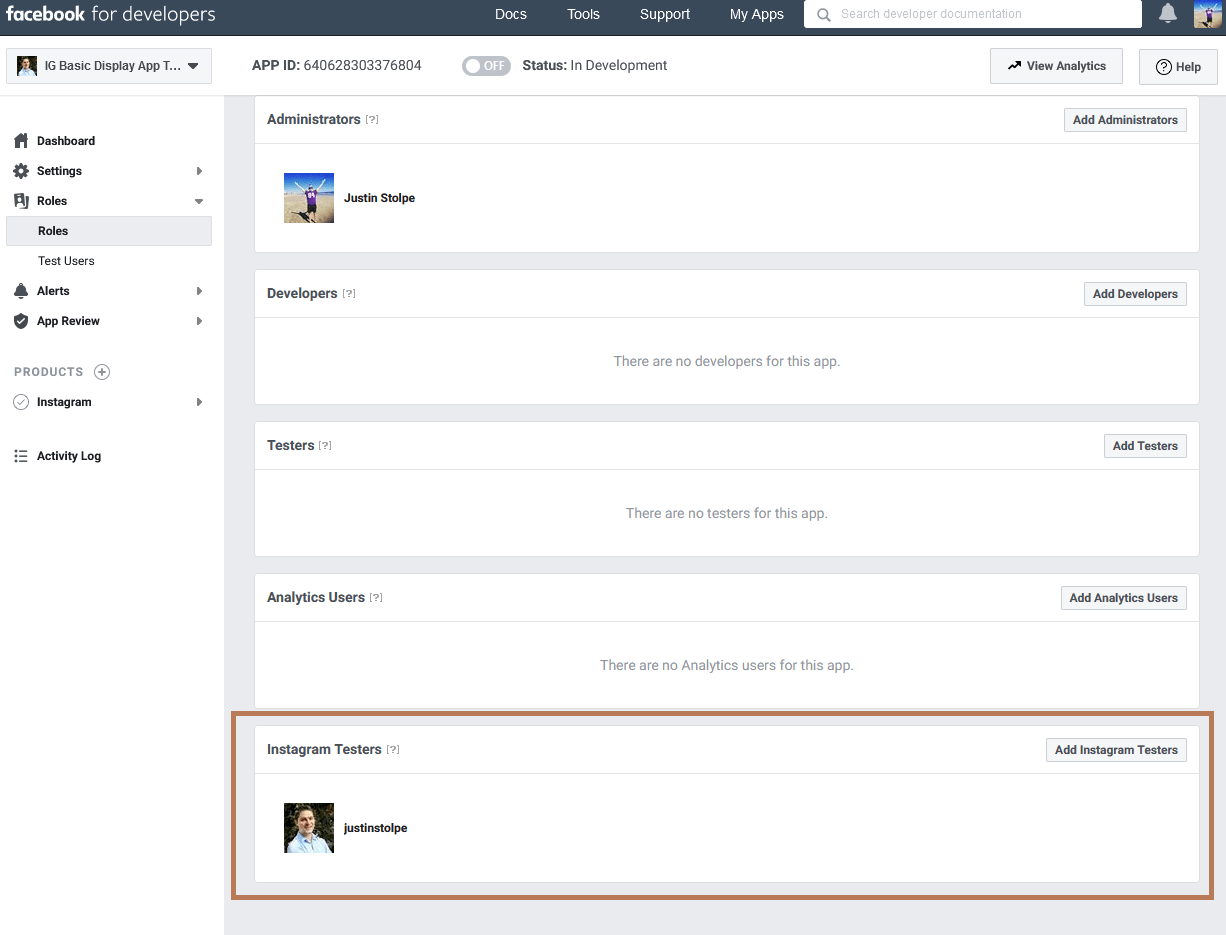Expand the Instagram product arrow
The image size is (1226, 935).
click(199, 402)
